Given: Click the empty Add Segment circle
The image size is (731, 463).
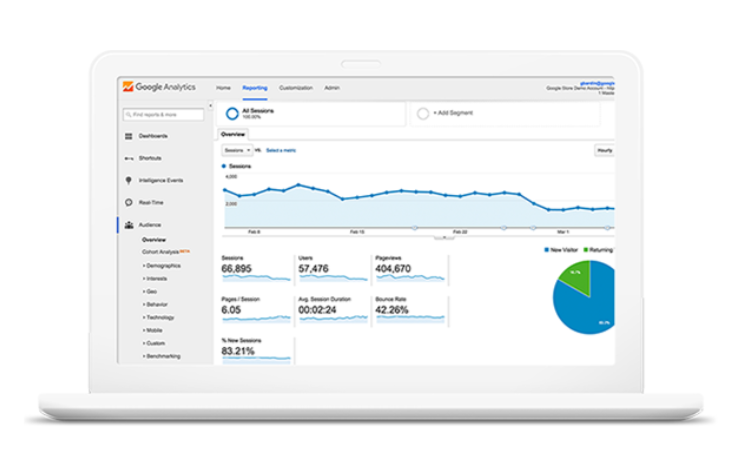Looking at the screenshot, I should click(423, 114).
